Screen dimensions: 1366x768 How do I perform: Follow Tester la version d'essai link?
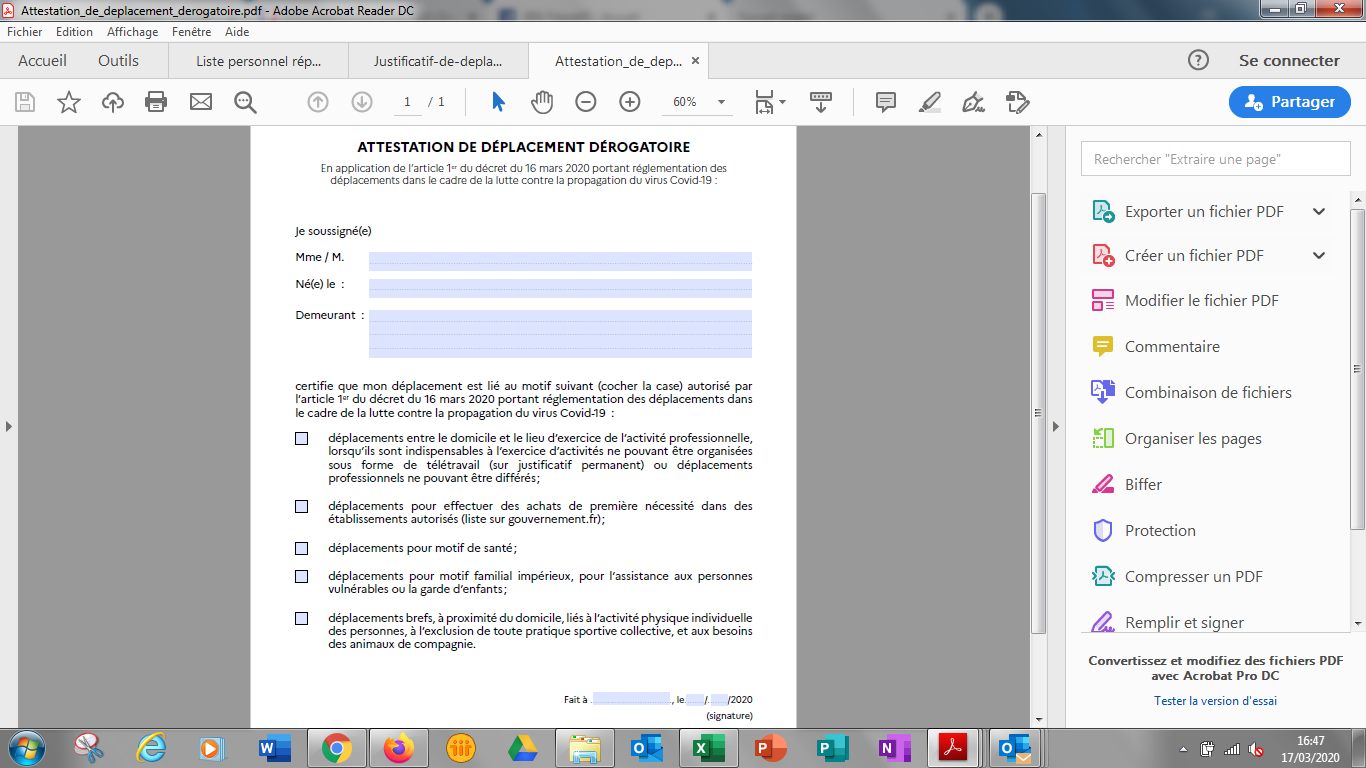[x=1215, y=701]
